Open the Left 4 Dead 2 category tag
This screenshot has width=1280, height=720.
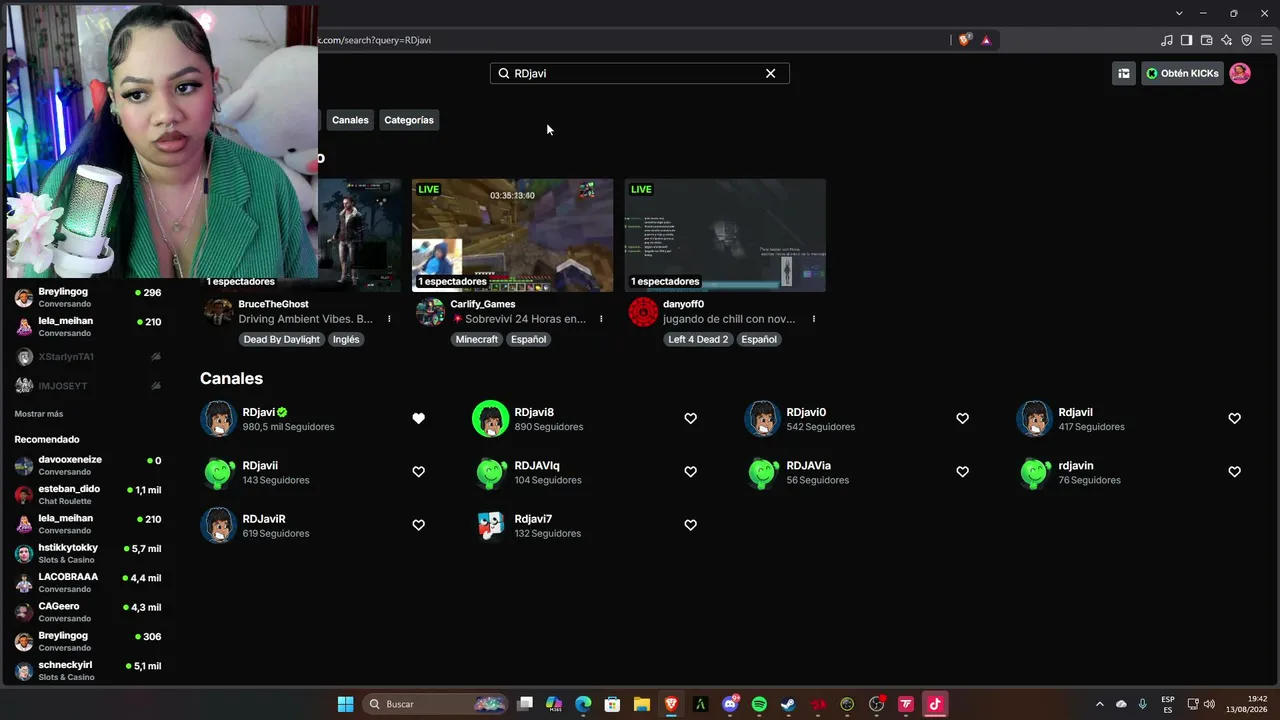[698, 339]
